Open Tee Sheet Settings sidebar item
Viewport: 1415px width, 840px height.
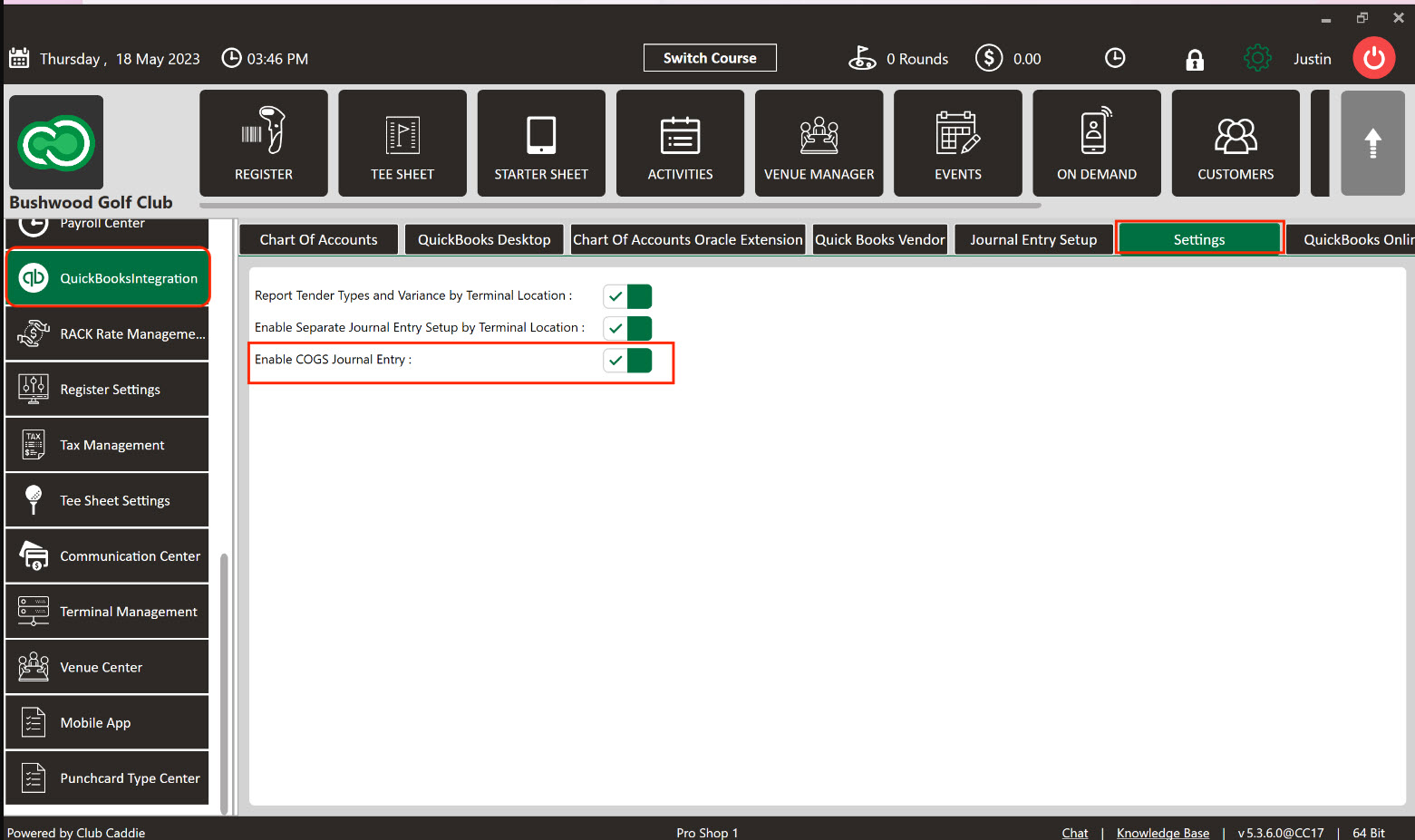click(x=107, y=500)
